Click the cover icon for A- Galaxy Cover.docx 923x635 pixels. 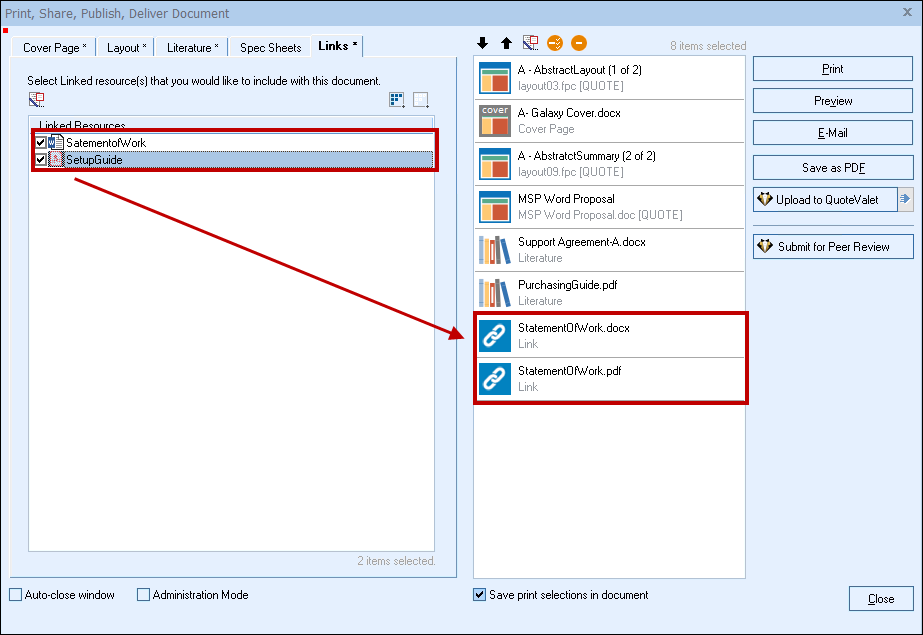click(x=494, y=121)
